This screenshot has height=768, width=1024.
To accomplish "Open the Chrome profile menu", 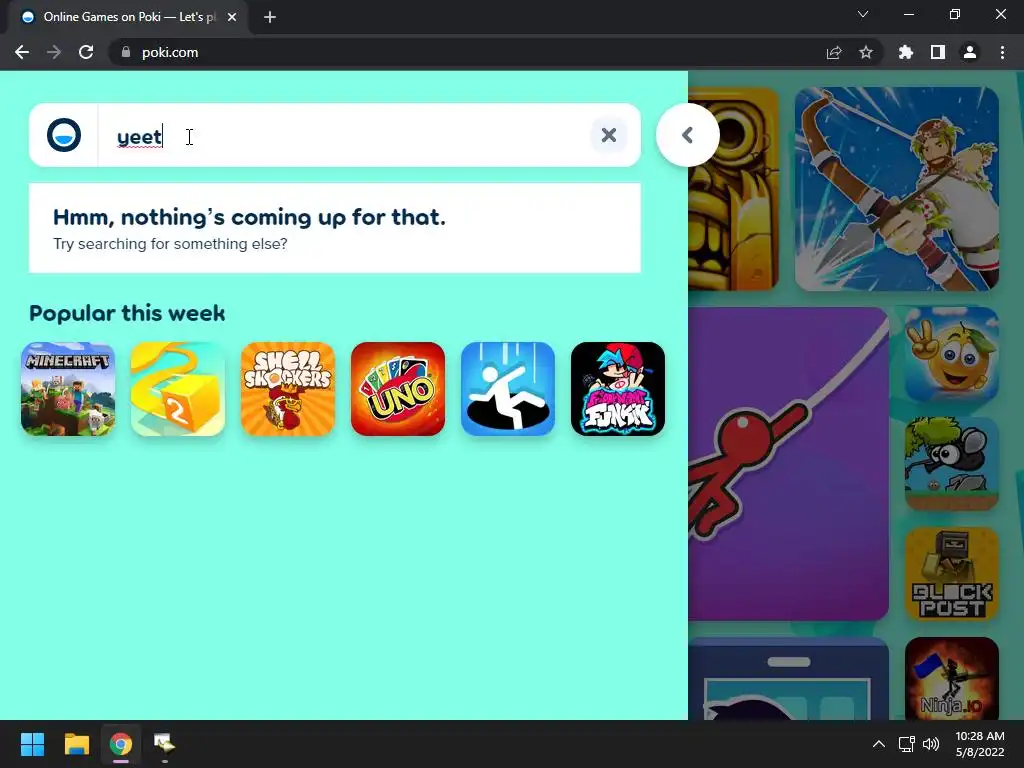I will (970, 52).
